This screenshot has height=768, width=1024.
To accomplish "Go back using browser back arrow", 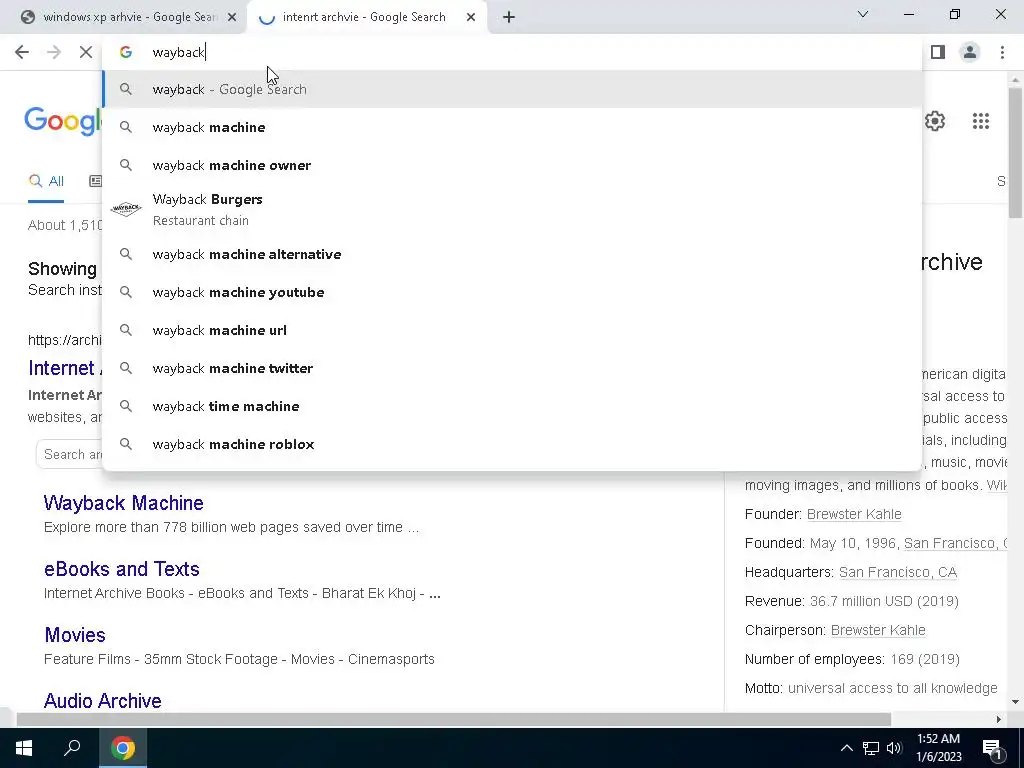I will (22, 52).
